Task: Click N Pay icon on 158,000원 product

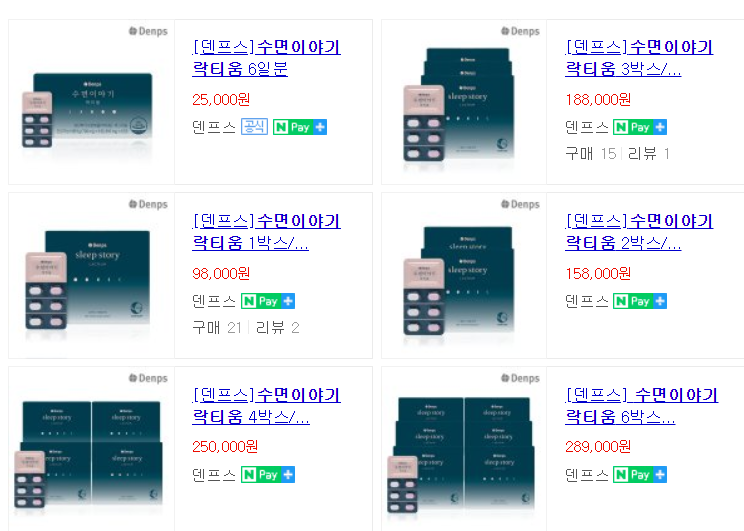Action: 640,301
